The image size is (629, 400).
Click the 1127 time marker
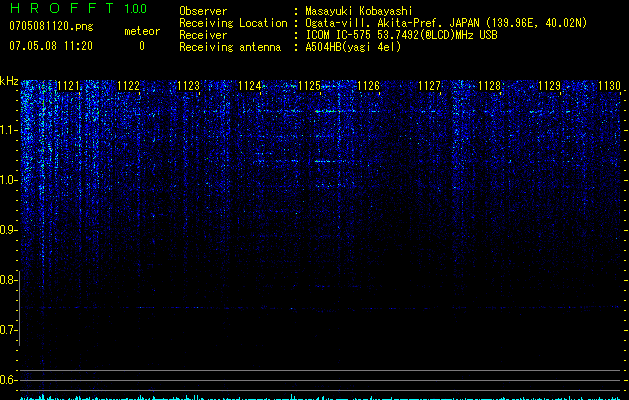[x=429, y=86]
